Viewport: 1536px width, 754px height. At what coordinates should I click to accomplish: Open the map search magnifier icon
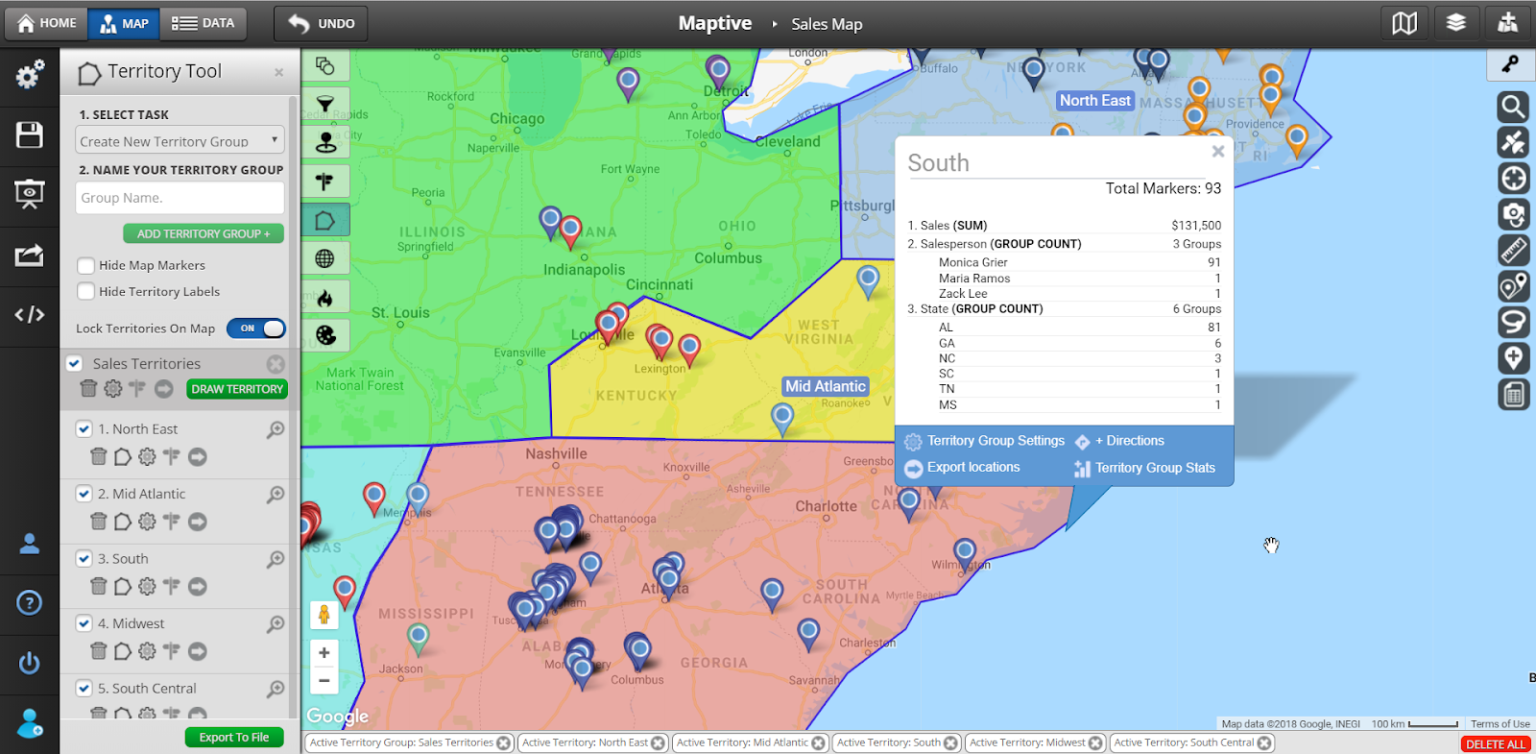1513,106
